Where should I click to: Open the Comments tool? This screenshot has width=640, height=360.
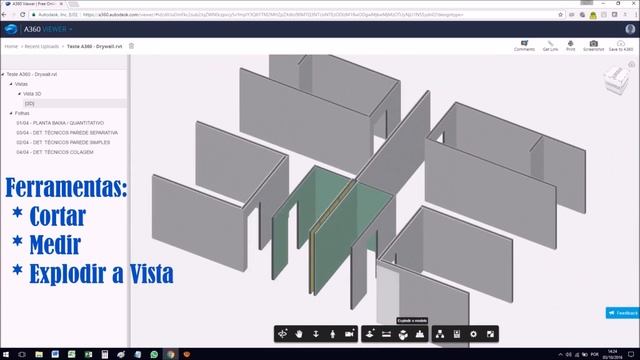tap(524, 45)
